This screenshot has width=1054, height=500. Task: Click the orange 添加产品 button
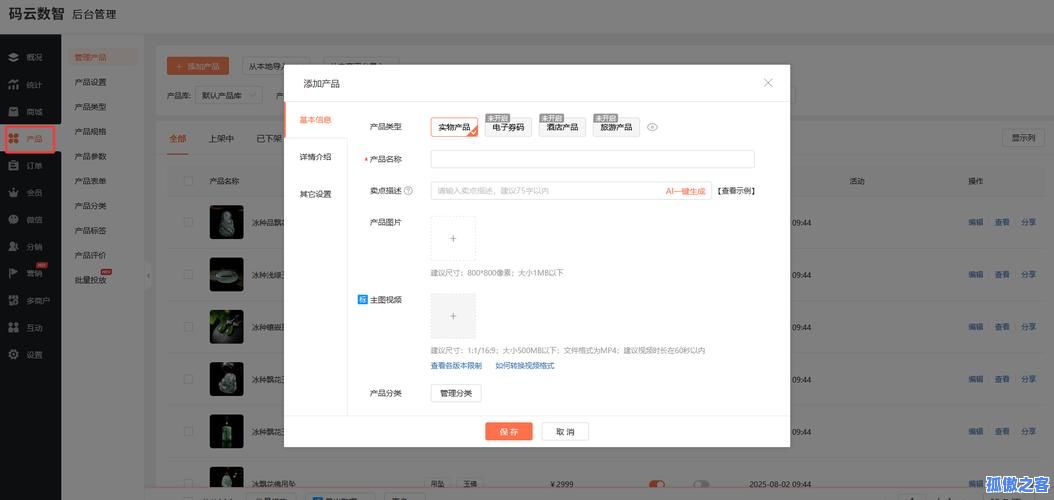click(x=198, y=66)
